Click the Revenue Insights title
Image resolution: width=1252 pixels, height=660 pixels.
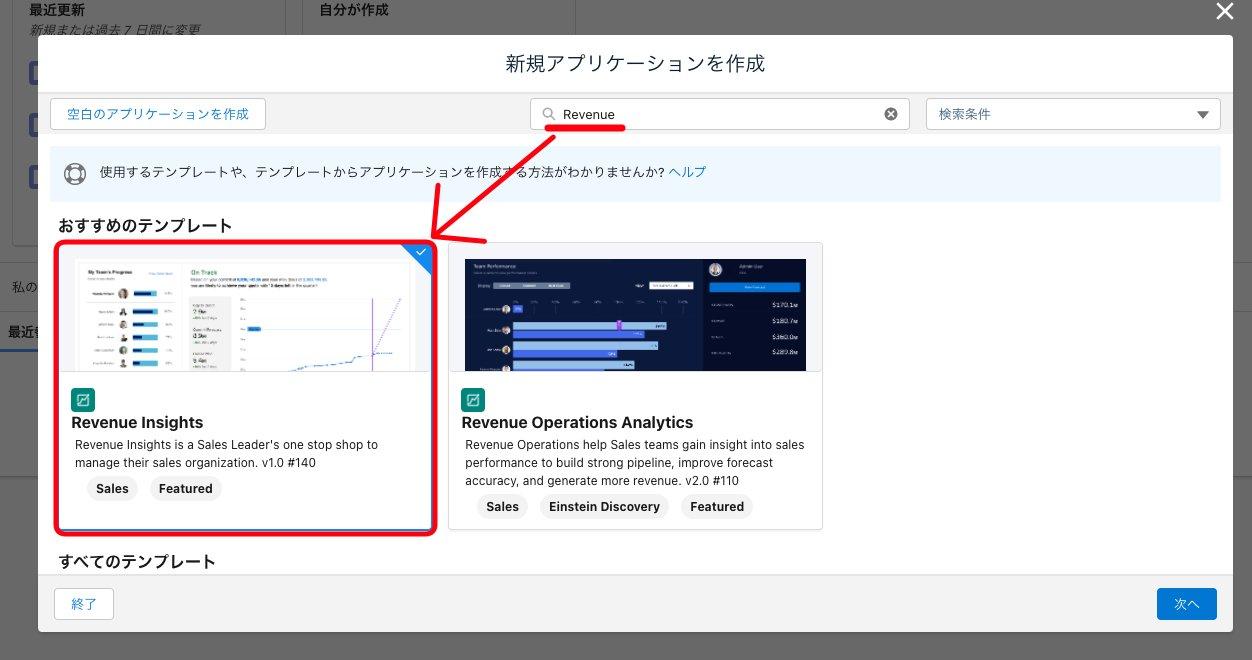point(137,423)
